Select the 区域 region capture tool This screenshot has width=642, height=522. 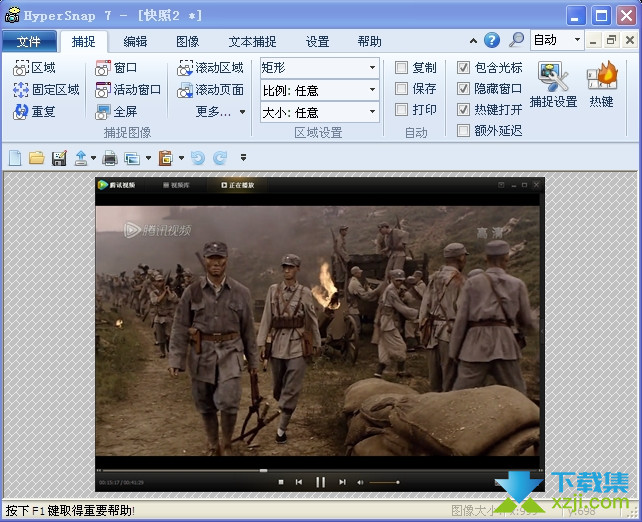[x=34, y=68]
